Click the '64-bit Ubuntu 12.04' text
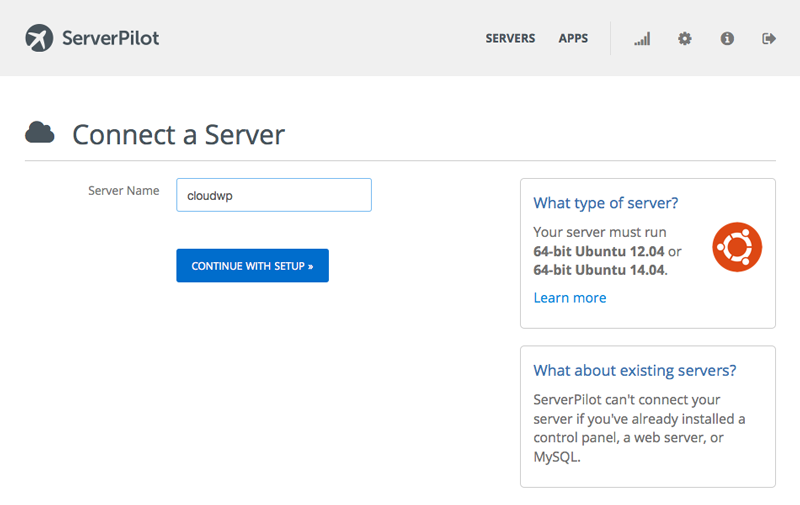 598,251
